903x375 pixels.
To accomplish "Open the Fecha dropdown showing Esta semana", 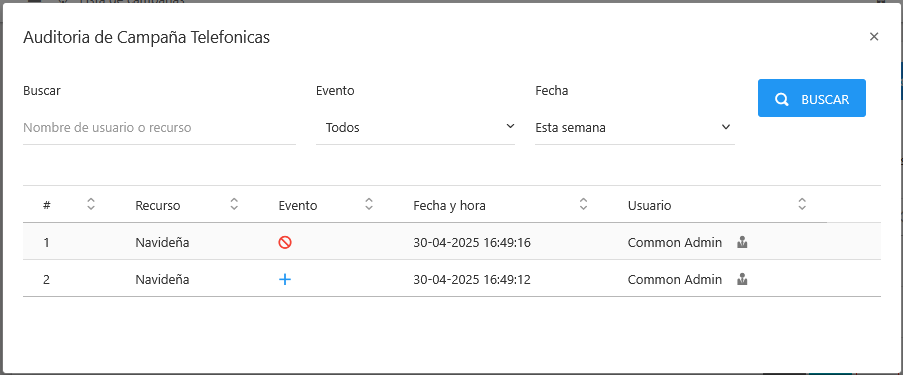I will click(x=635, y=127).
